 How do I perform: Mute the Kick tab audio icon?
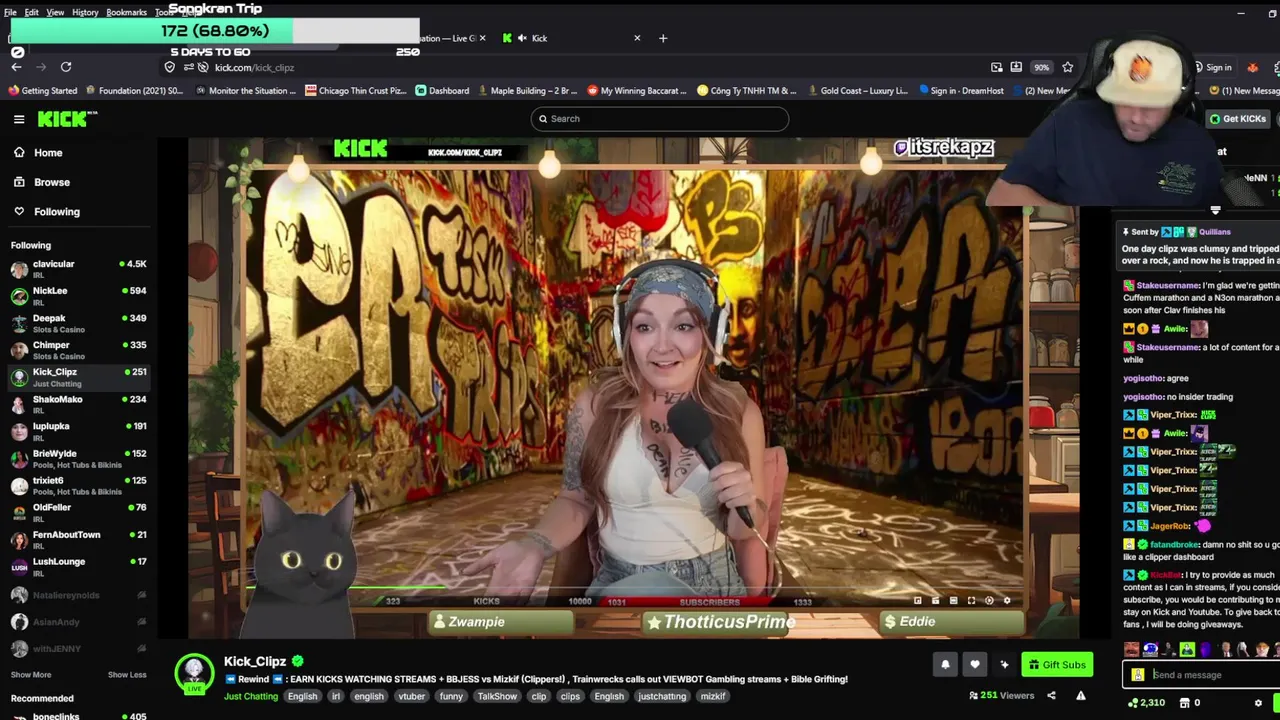tap(523, 38)
